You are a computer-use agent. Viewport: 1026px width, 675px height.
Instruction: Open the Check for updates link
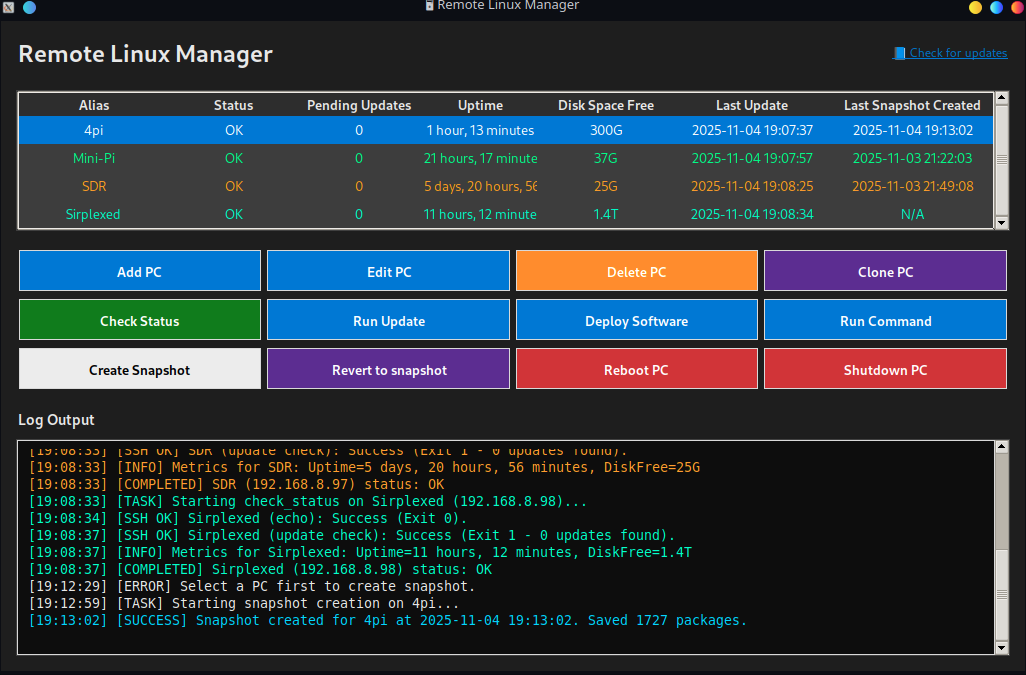coord(957,53)
